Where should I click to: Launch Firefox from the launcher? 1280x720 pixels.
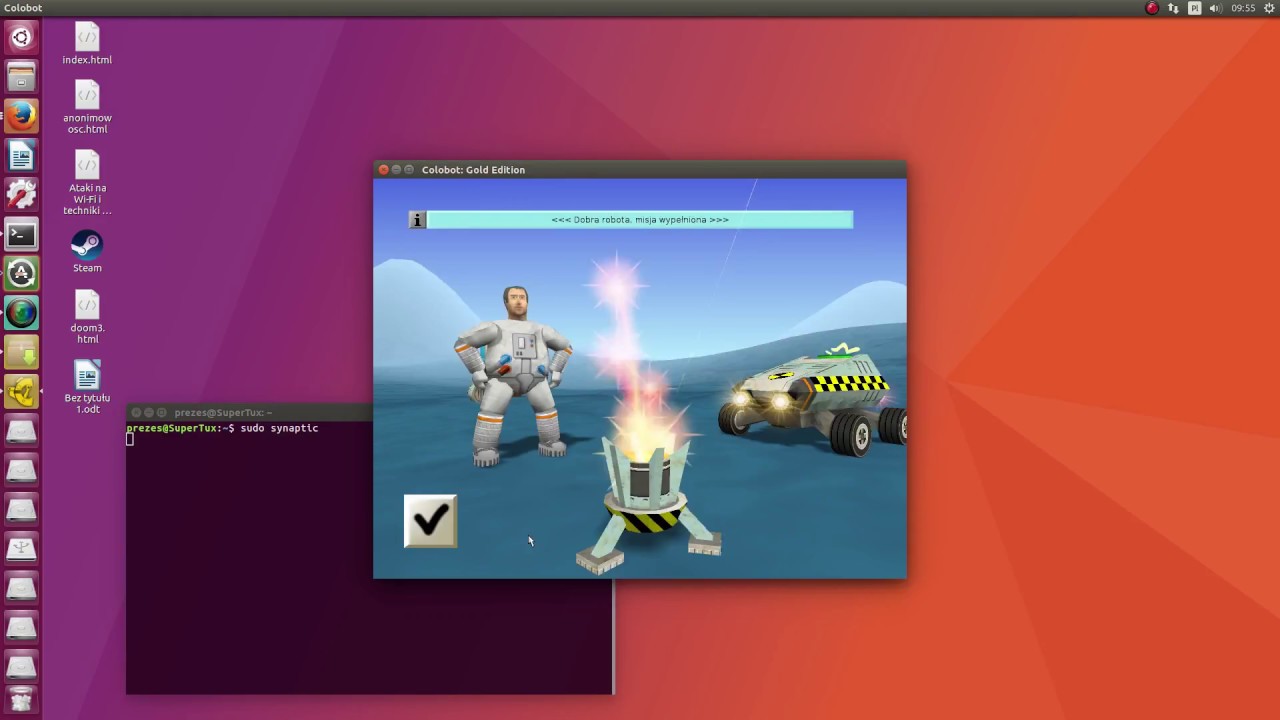tap(21, 116)
